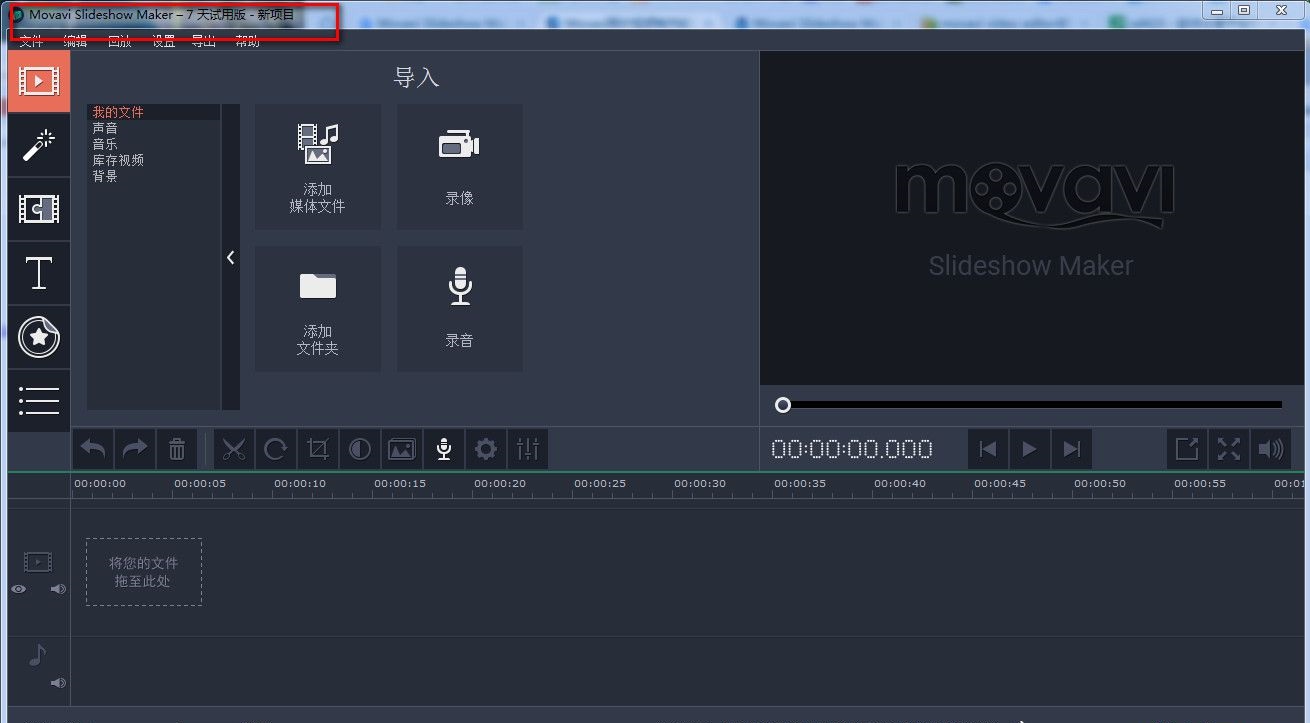Image resolution: width=1310 pixels, height=723 pixels.
Task: Click the Undo arrow in the toolbar
Action: coord(93,450)
